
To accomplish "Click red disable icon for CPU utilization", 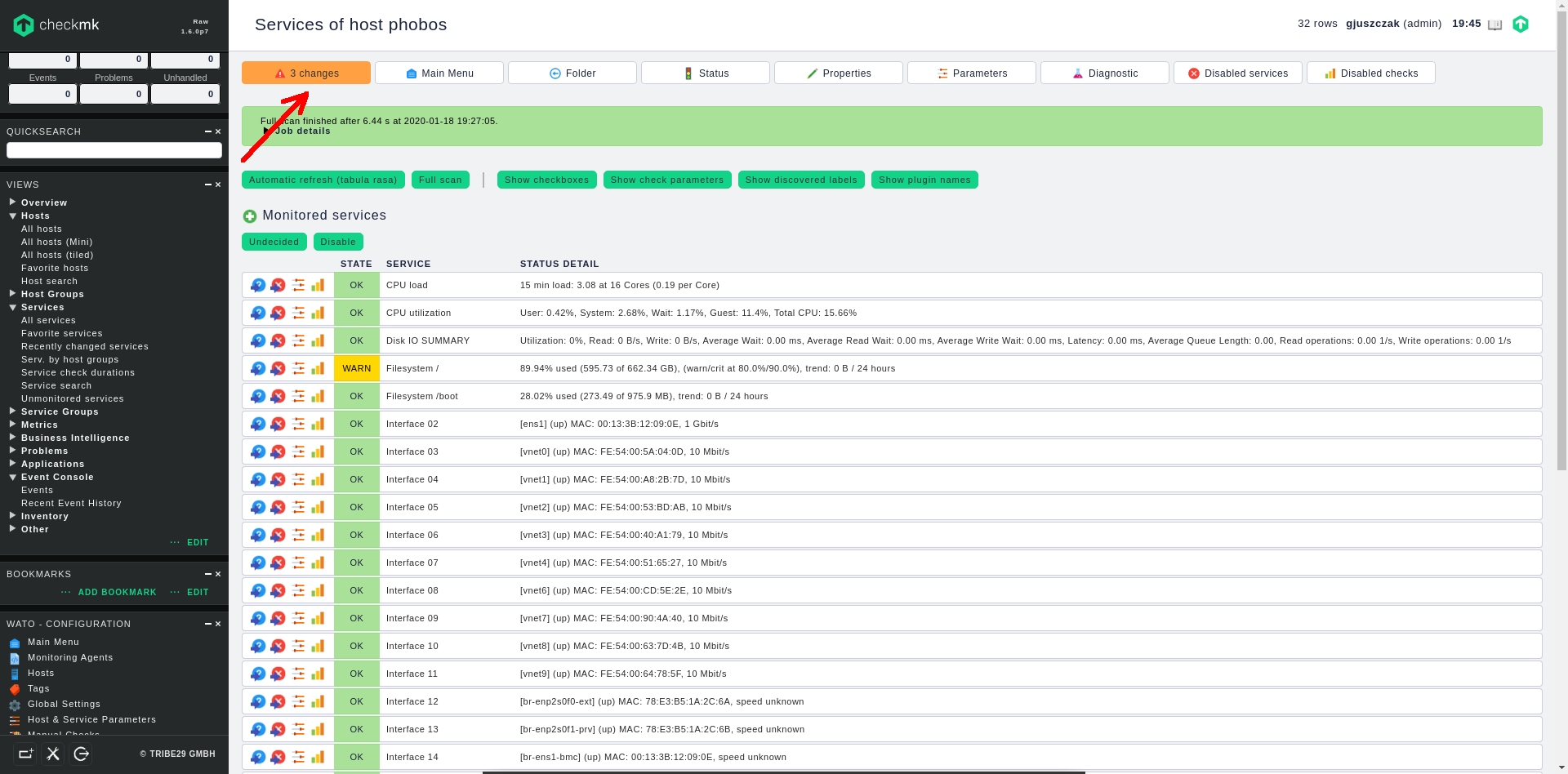I will (278, 313).
